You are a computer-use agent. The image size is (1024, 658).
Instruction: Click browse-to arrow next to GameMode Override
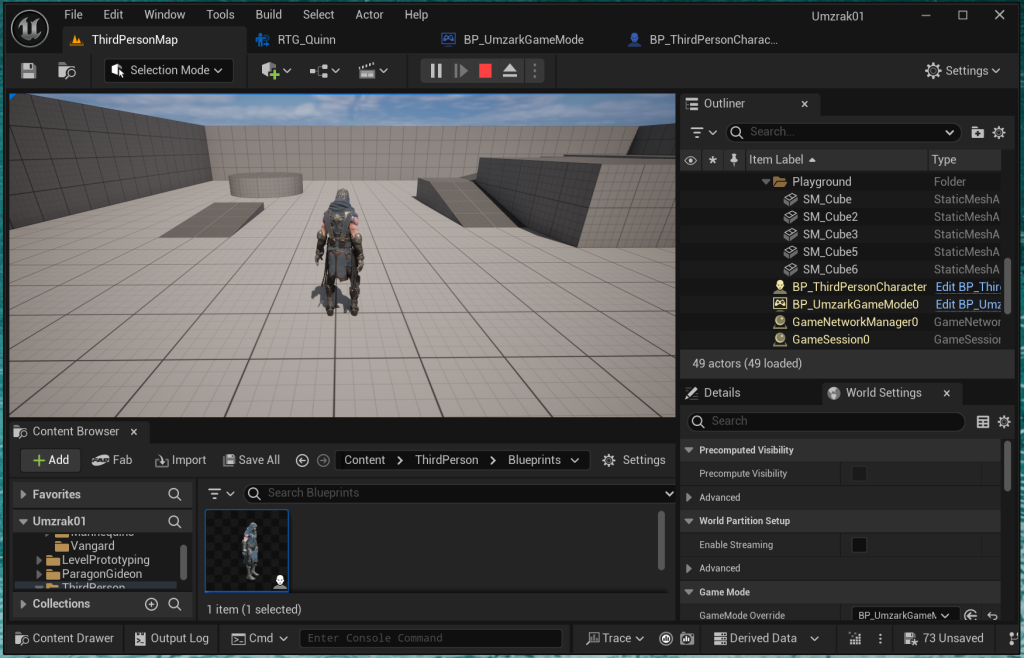(x=970, y=615)
